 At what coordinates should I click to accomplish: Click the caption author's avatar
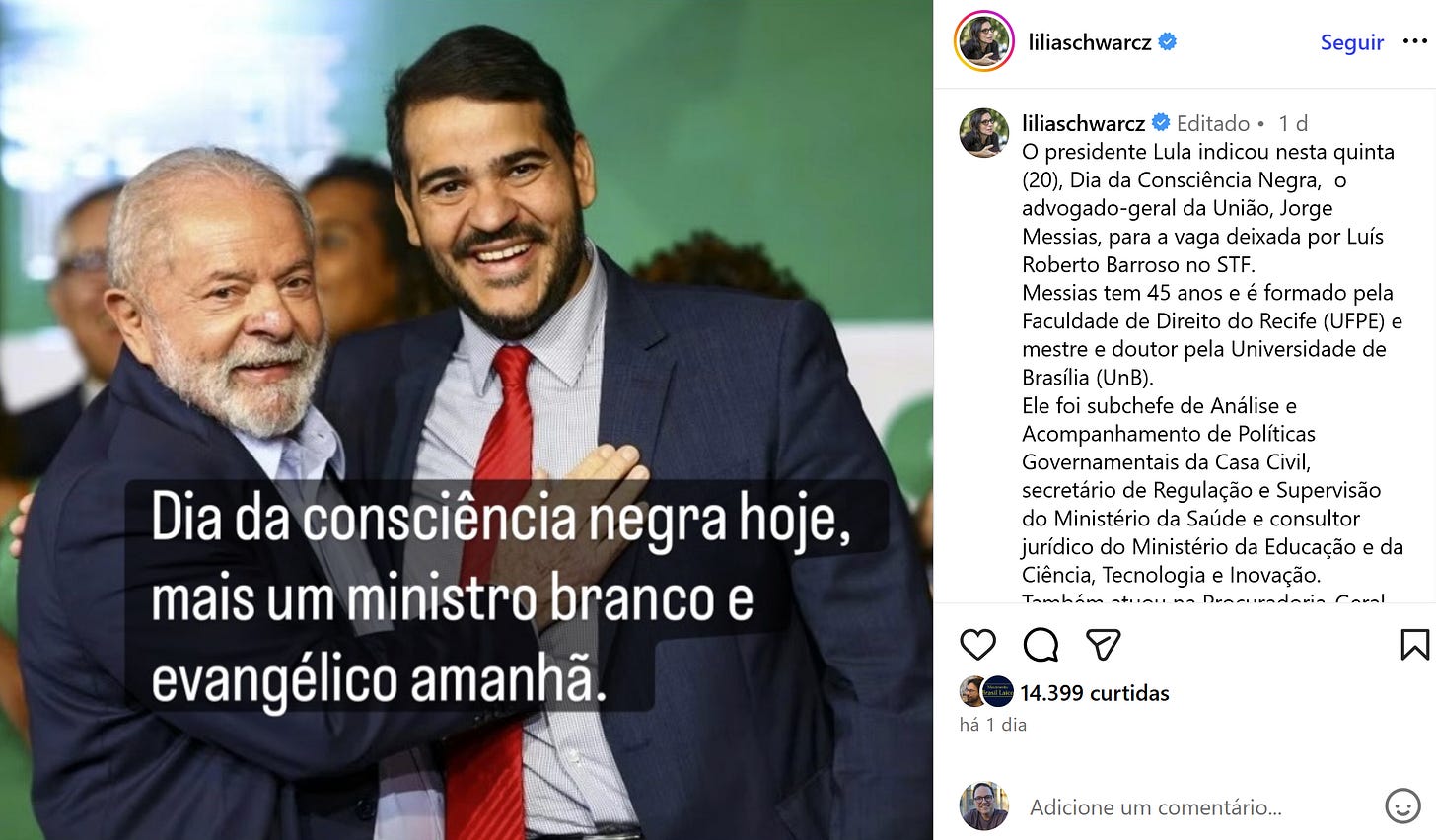984,133
